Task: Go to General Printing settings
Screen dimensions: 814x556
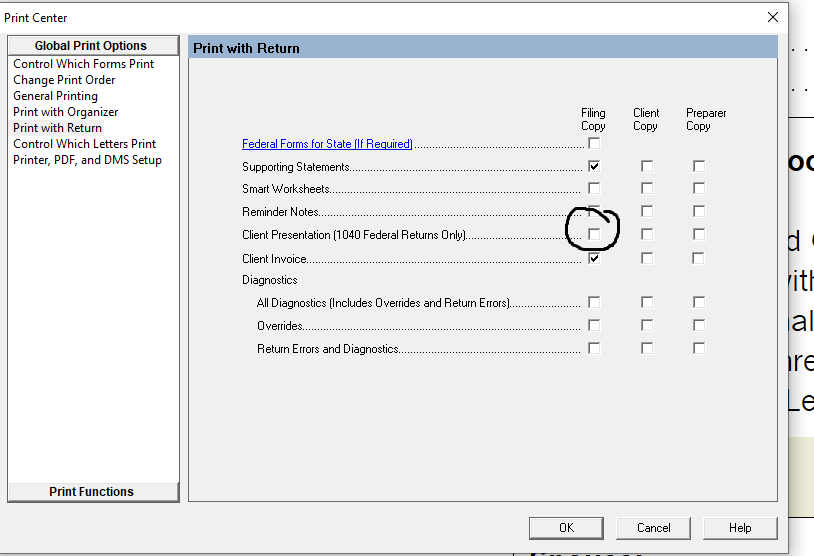Action: tap(56, 96)
